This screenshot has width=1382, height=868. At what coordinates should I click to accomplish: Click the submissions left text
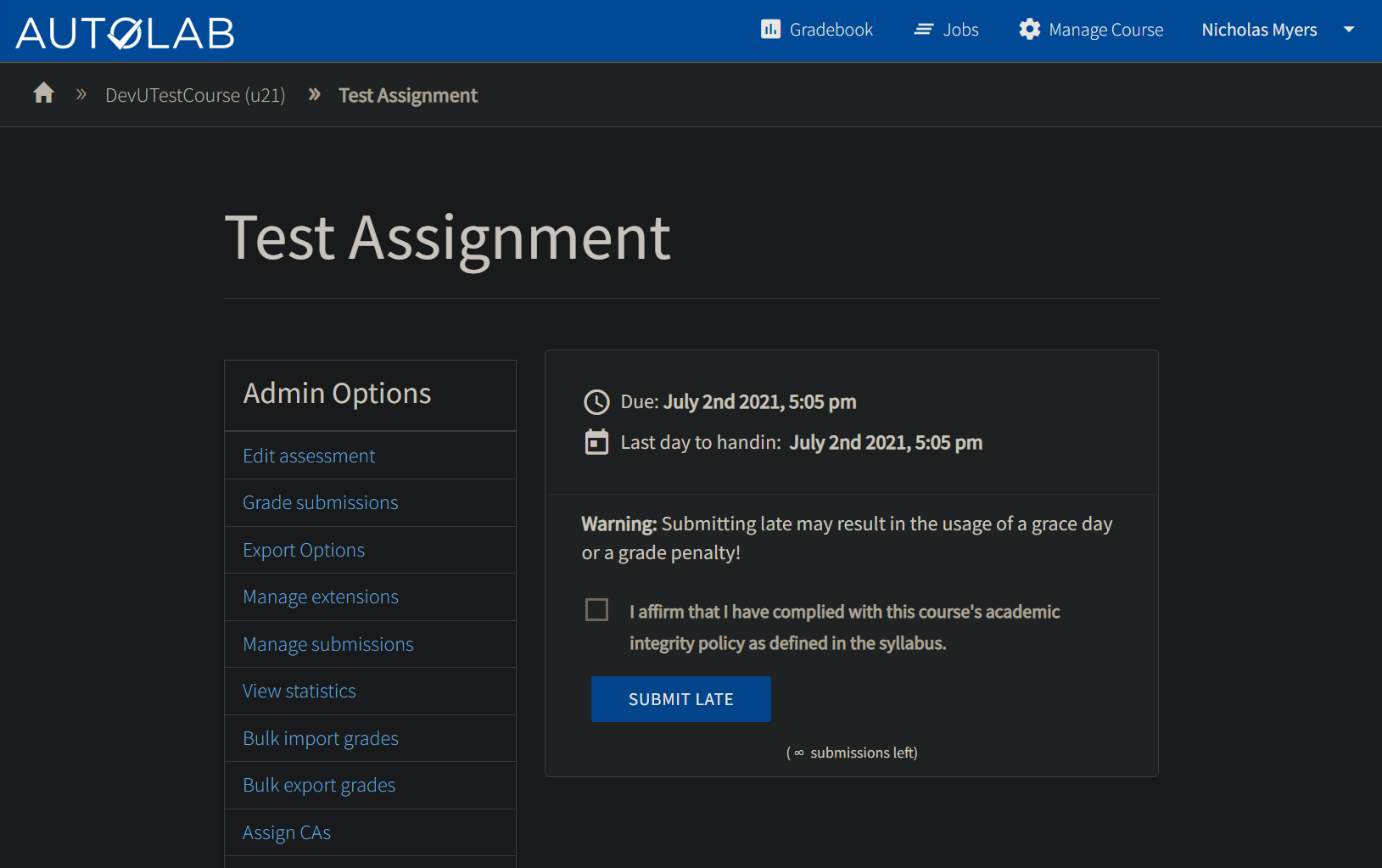(852, 753)
